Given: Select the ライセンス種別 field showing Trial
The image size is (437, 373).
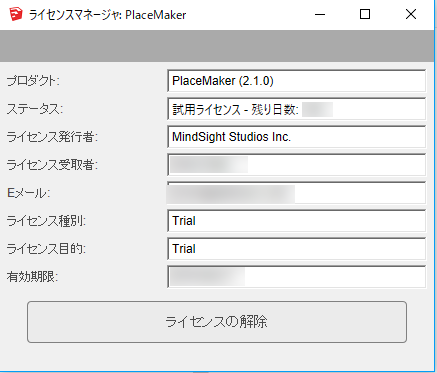Looking at the screenshot, I should (x=296, y=221).
